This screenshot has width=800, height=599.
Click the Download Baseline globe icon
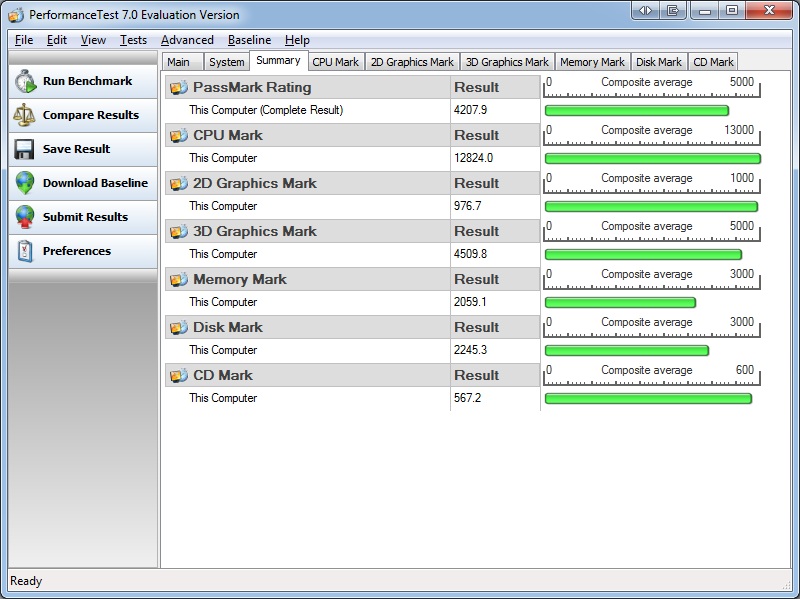[26, 184]
